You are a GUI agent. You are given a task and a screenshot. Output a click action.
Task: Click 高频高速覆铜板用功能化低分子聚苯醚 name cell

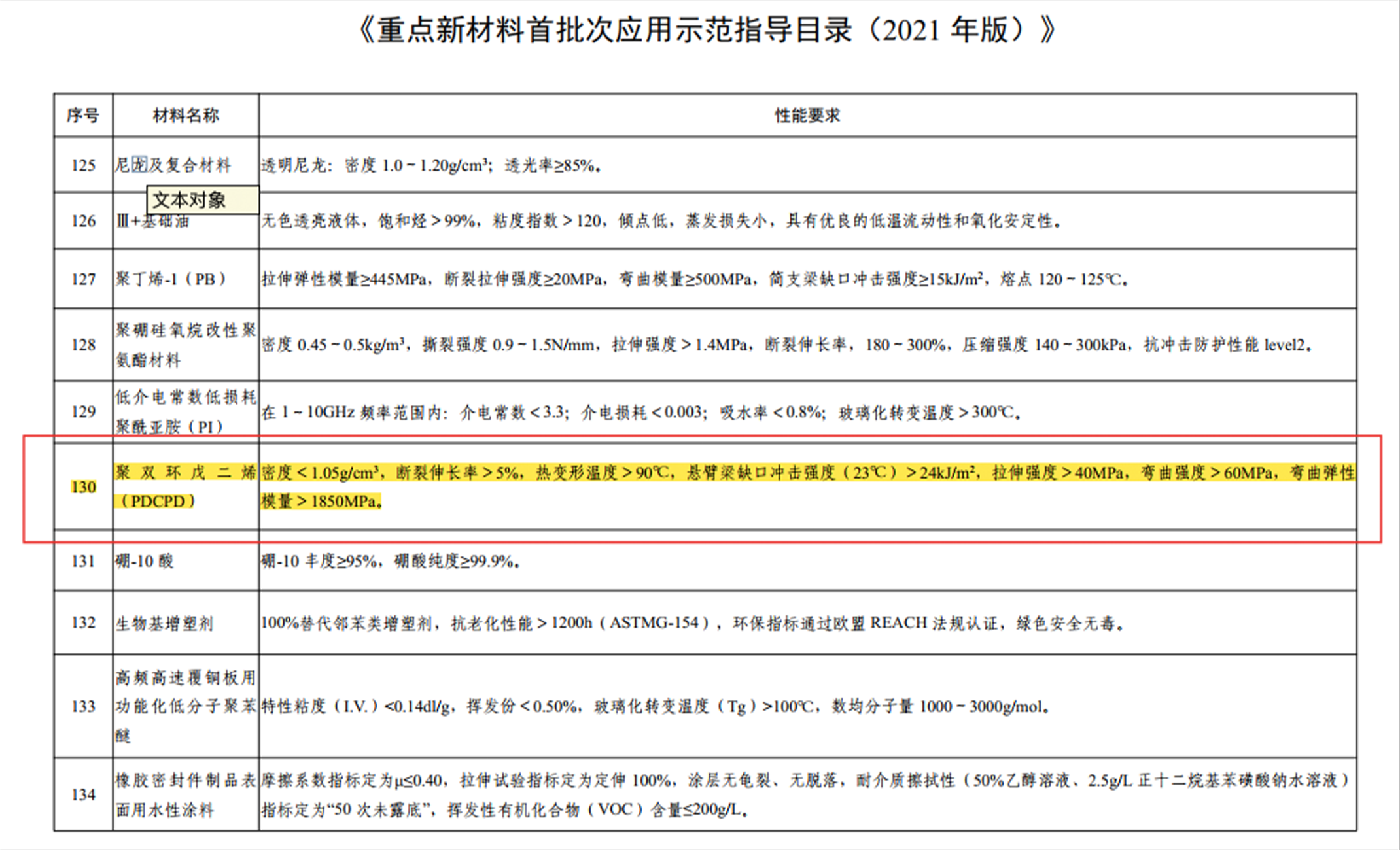pyautogui.click(x=186, y=706)
